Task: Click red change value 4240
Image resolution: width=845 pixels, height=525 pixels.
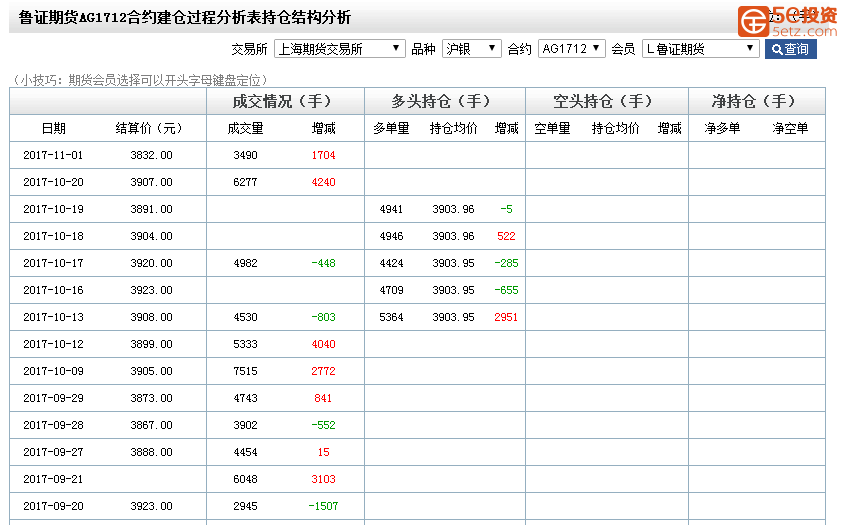Action: 323,182
